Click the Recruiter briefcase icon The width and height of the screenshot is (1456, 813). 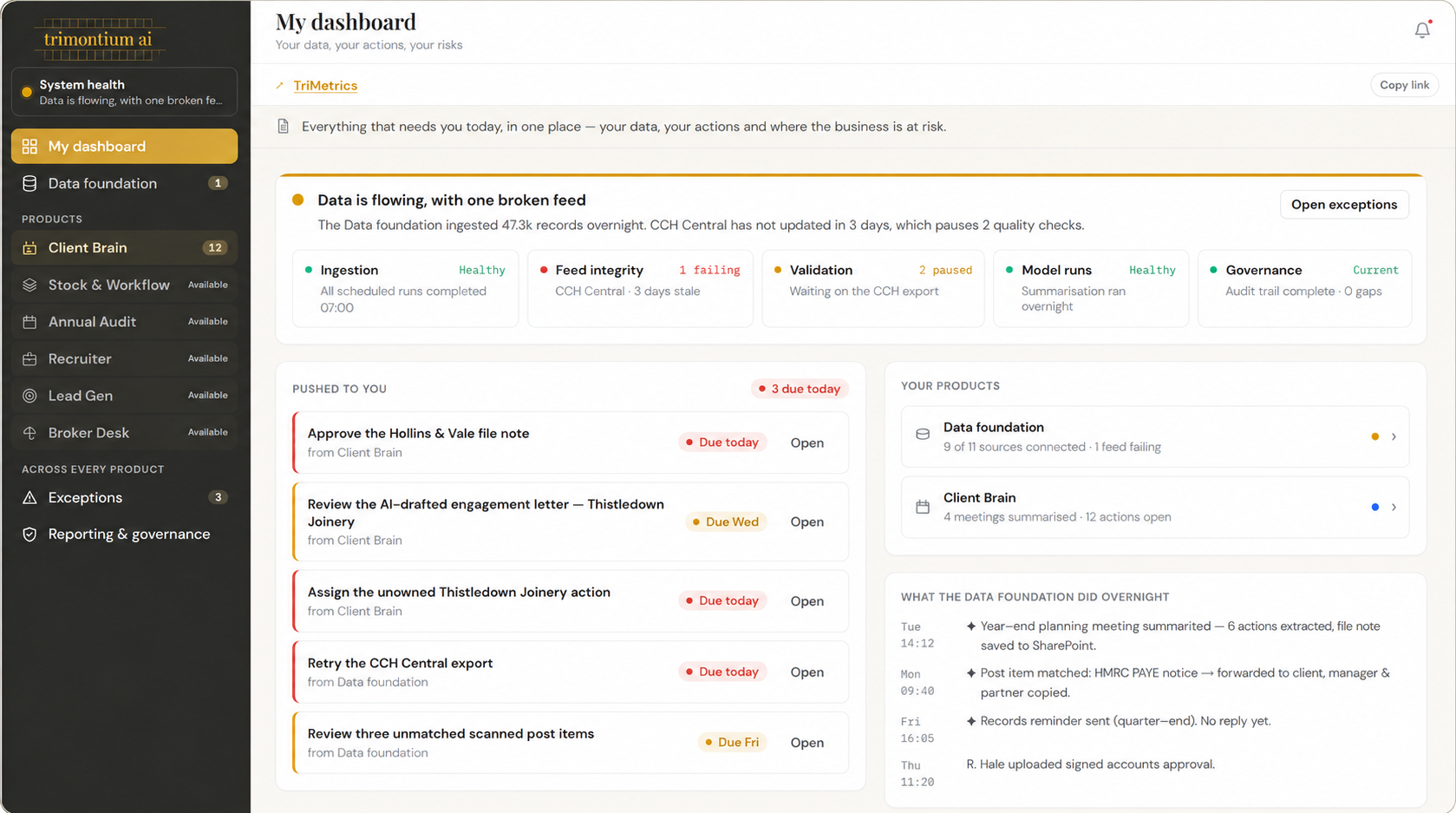click(x=29, y=358)
